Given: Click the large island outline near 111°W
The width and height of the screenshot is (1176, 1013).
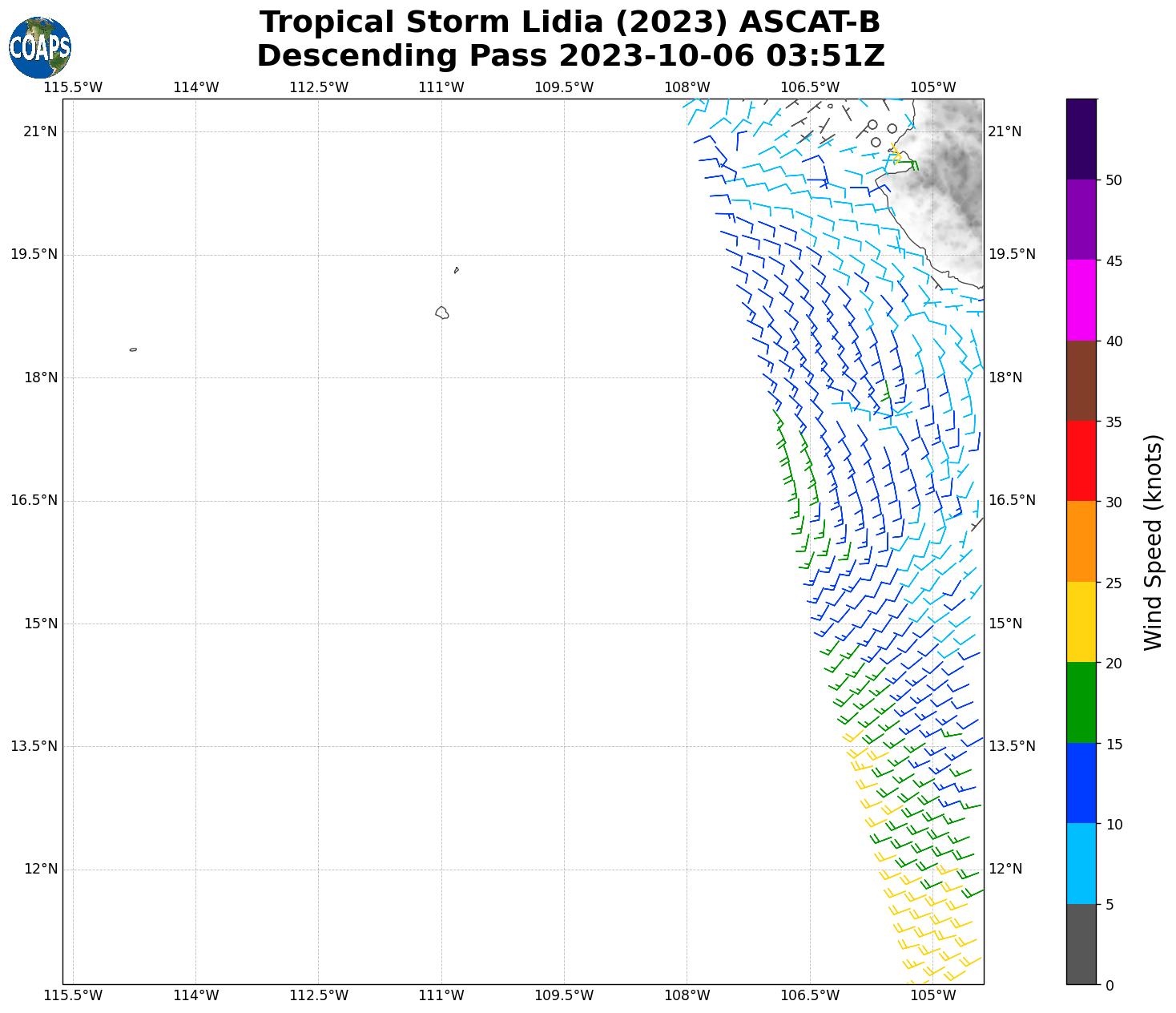Looking at the screenshot, I should (442, 313).
